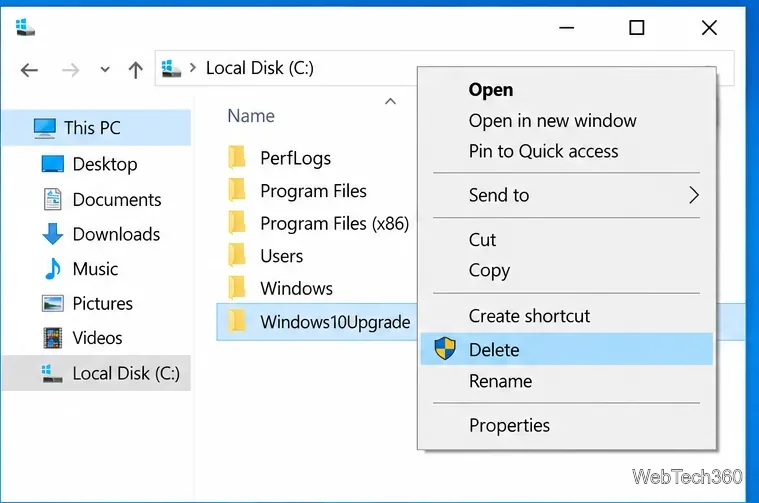The height and width of the screenshot is (503, 759).
Task: Choose Delete from context menu
Action: [566, 349]
